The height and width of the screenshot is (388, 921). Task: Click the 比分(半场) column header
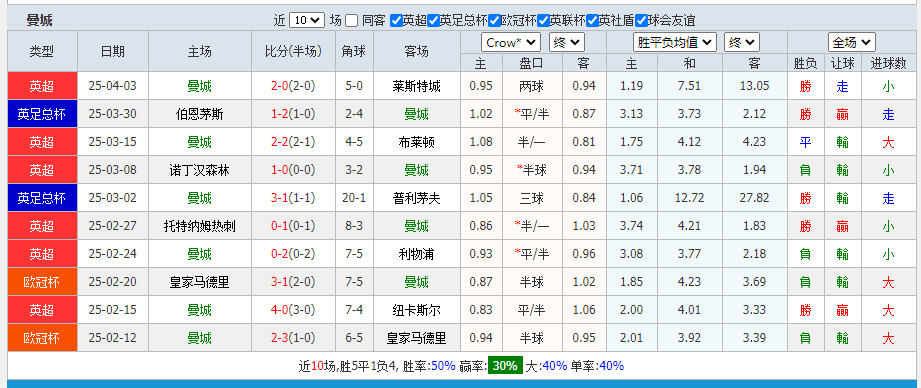293,52
